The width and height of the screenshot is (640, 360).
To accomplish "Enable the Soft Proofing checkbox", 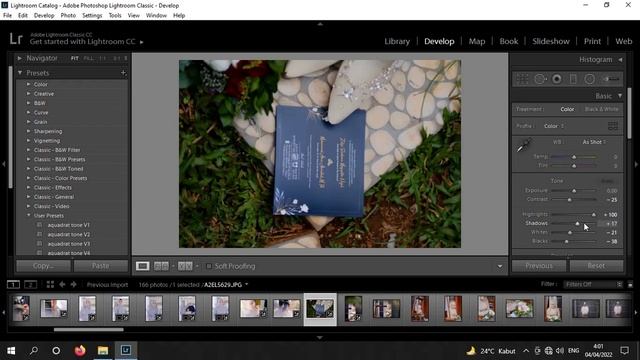I will 209,266.
